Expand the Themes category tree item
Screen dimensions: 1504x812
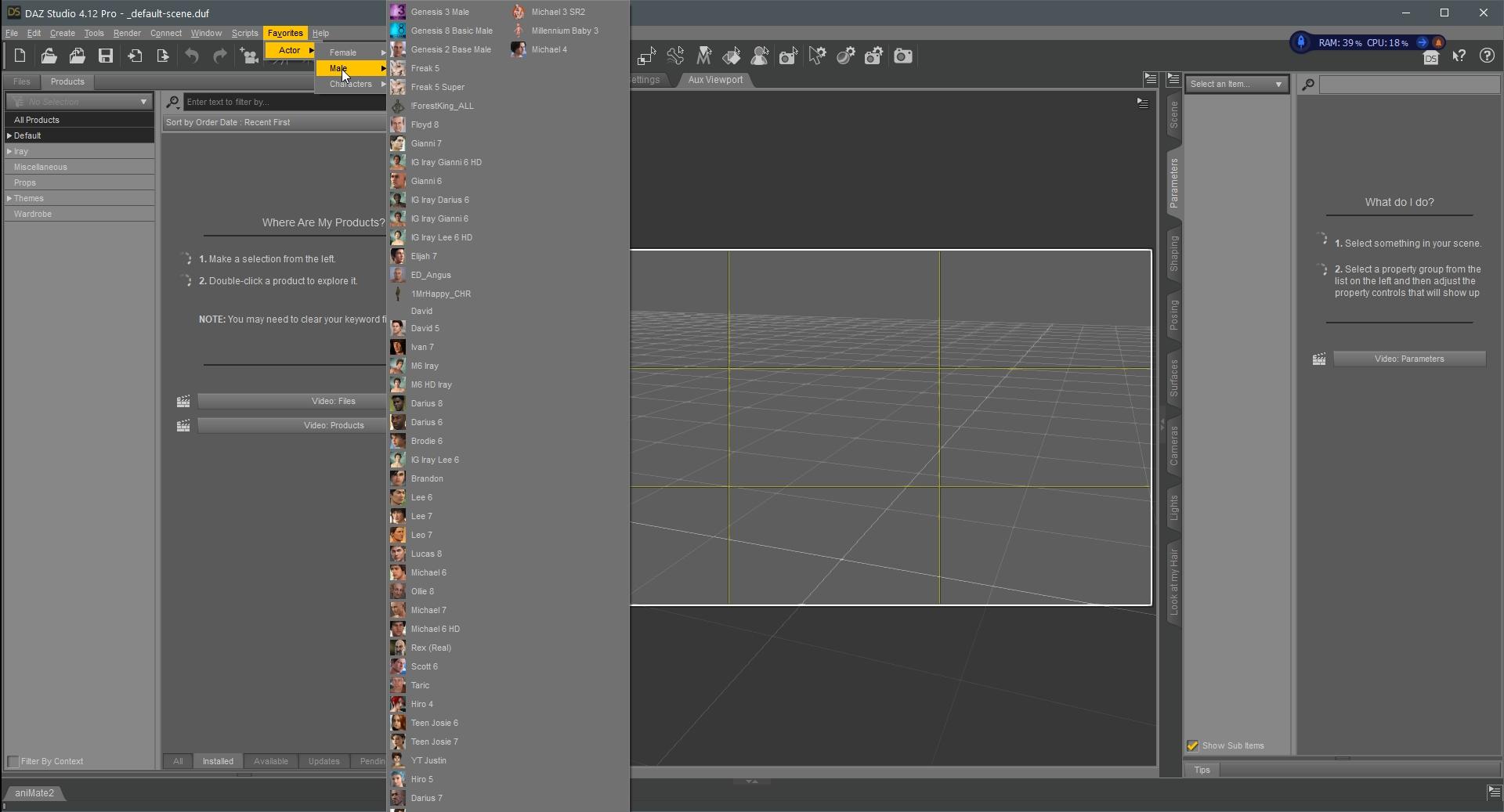pyautogui.click(x=9, y=198)
